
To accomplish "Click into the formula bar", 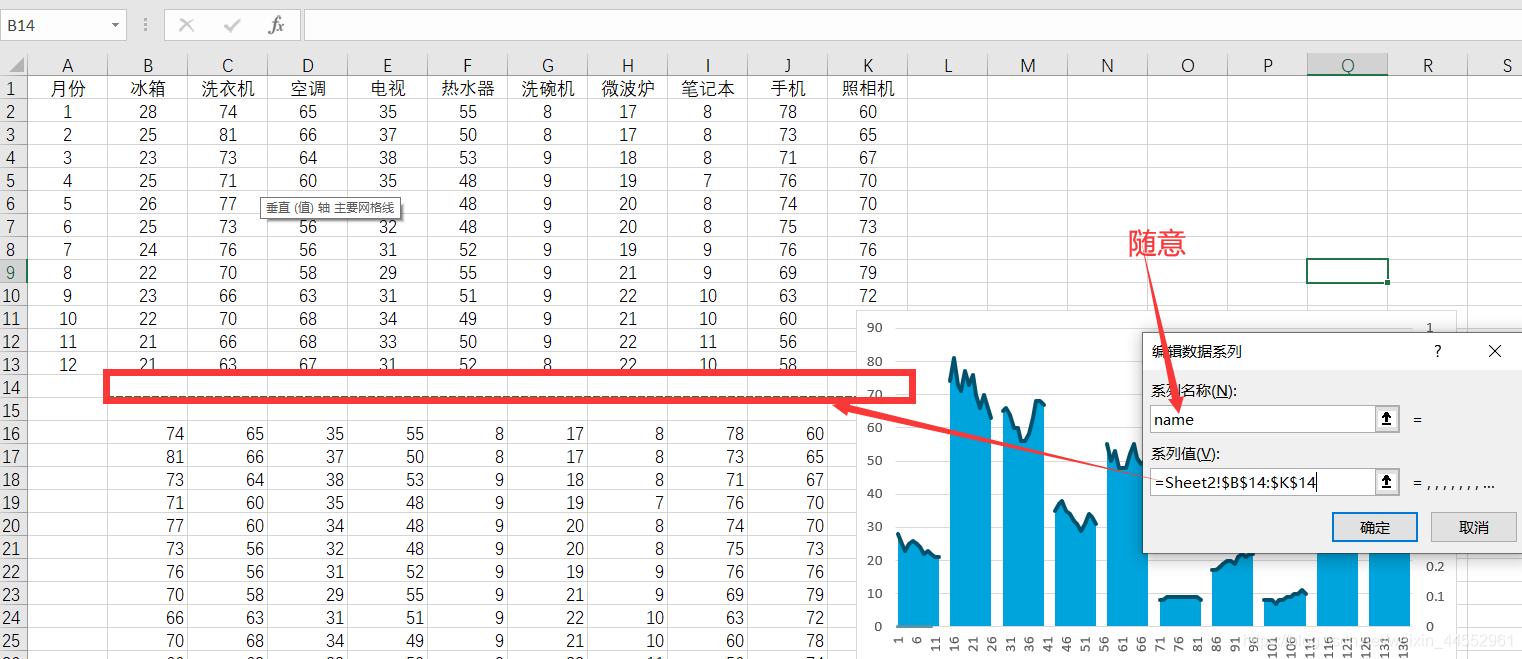I will [912, 25].
